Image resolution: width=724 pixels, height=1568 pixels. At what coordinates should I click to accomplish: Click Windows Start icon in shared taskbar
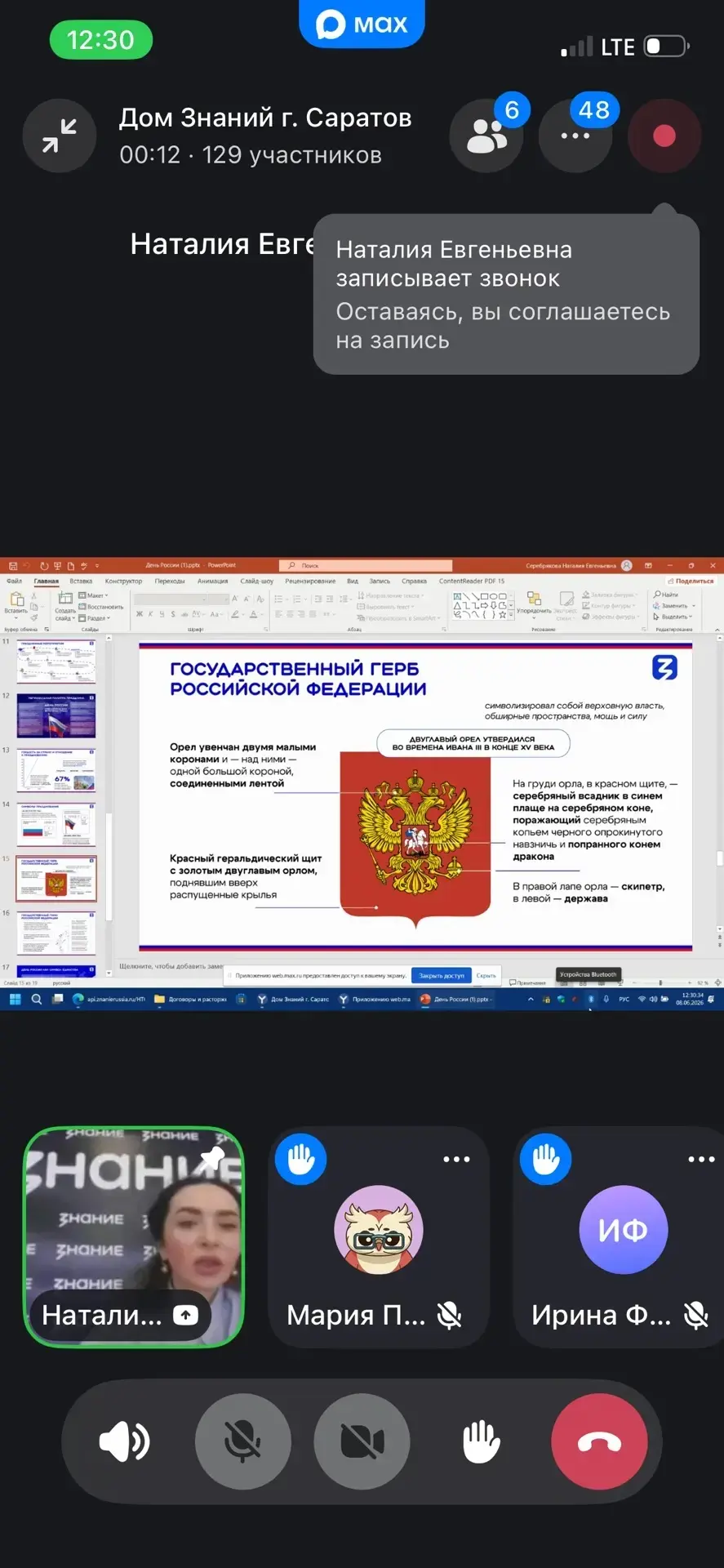(15, 999)
